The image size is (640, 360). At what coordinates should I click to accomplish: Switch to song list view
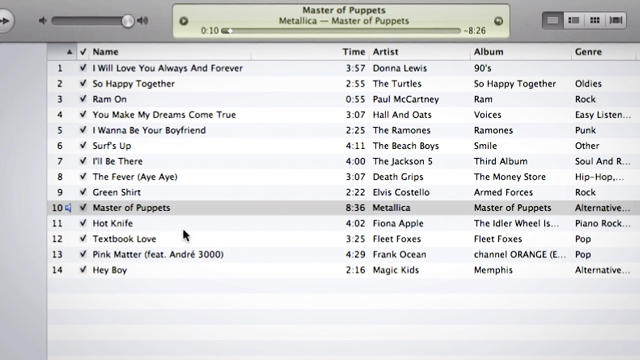[x=552, y=20]
